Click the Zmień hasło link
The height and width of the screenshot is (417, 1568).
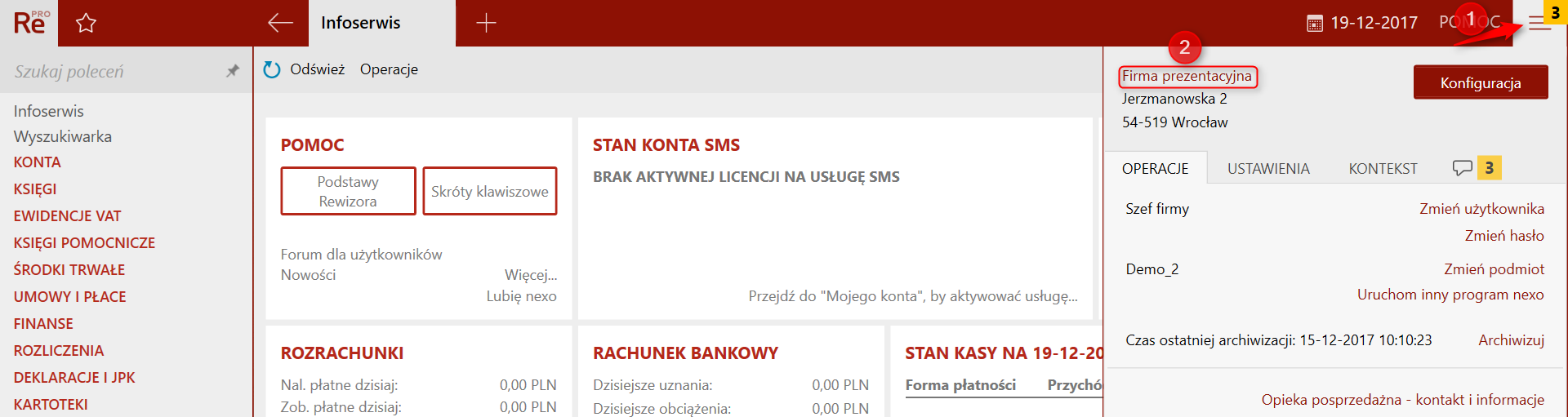pos(1504,236)
